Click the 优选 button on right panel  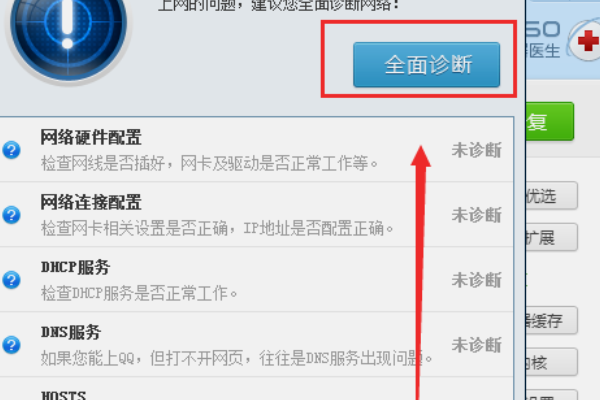point(551,196)
